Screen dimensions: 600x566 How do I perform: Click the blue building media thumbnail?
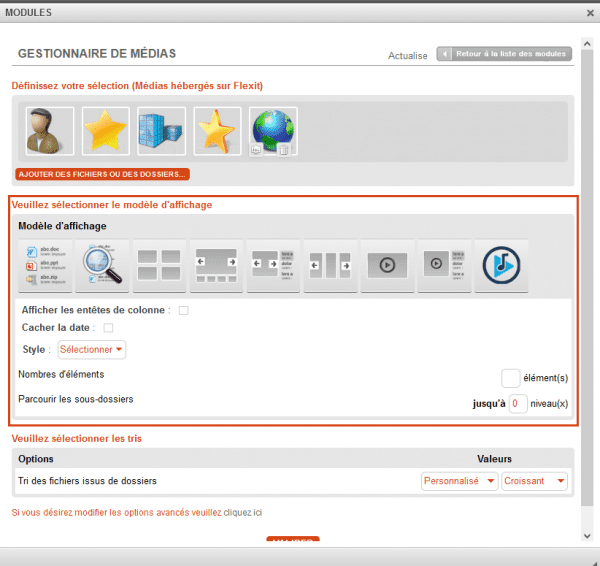[160, 132]
